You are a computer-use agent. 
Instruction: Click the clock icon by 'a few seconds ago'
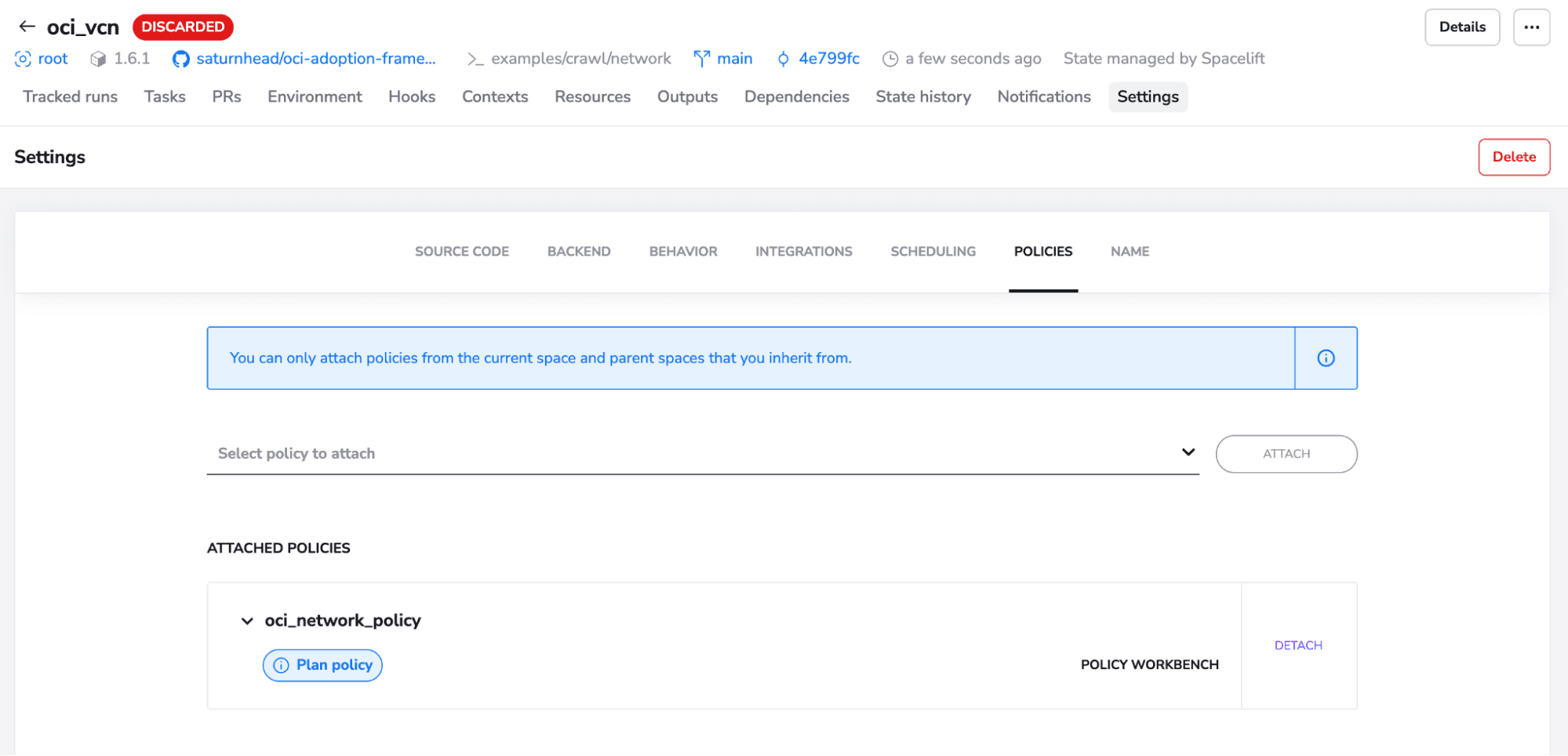pyautogui.click(x=890, y=59)
